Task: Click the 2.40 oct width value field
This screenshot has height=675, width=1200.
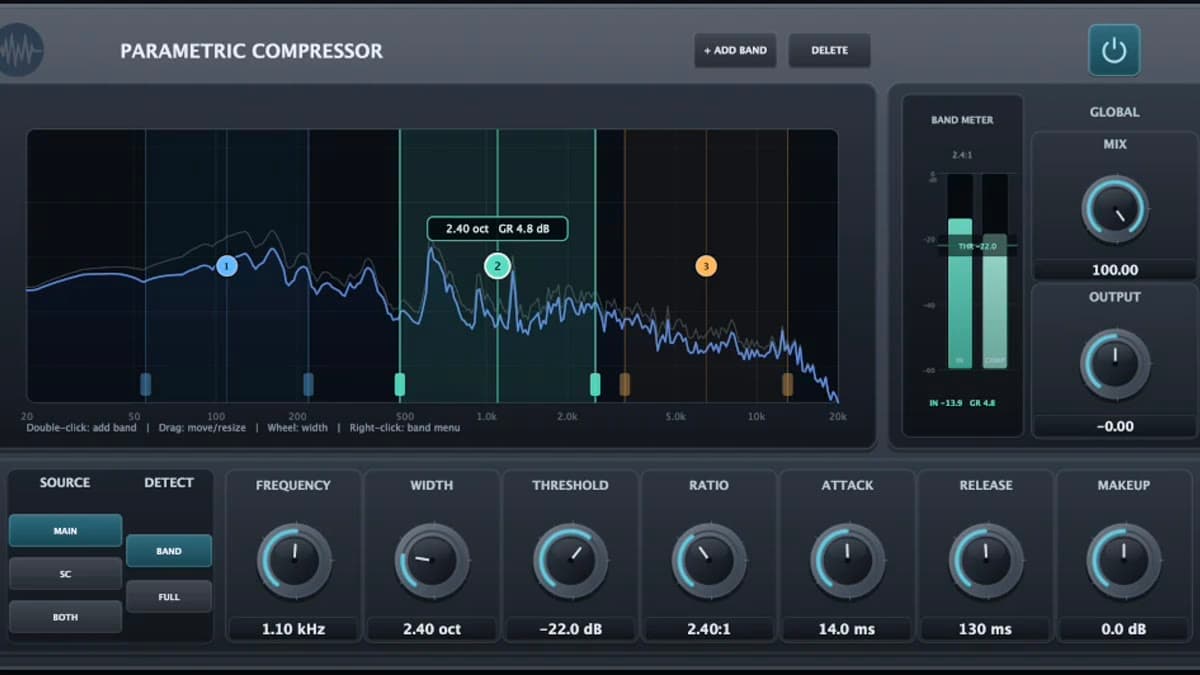Action: [432, 629]
